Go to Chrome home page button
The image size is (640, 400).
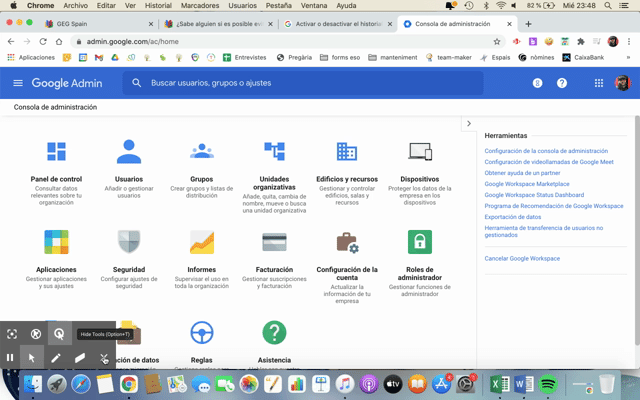tap(59, 42)
